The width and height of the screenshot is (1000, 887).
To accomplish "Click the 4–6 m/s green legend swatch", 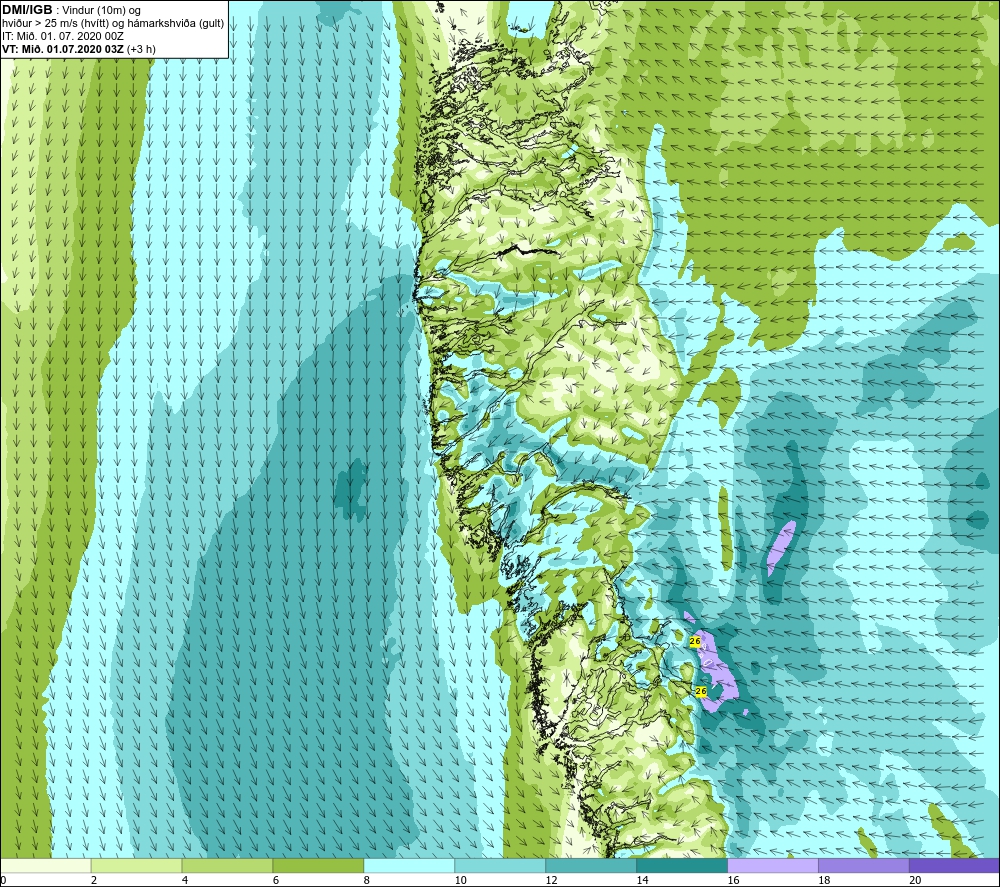I will (x=227, y=866).
